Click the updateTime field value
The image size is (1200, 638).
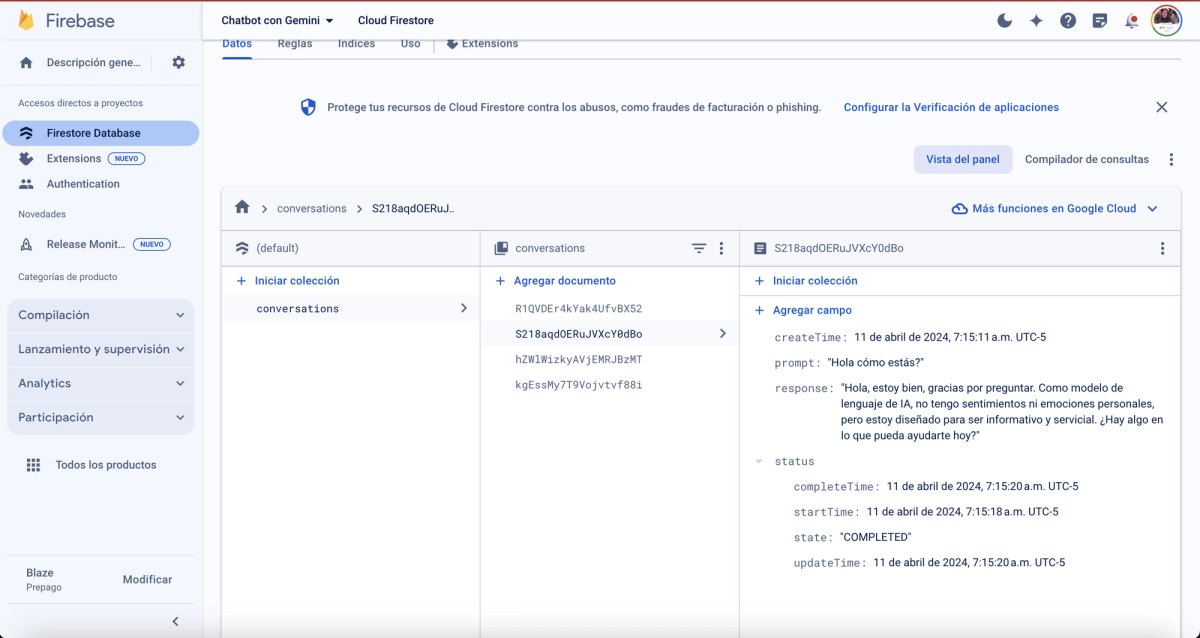click(969, 563)
